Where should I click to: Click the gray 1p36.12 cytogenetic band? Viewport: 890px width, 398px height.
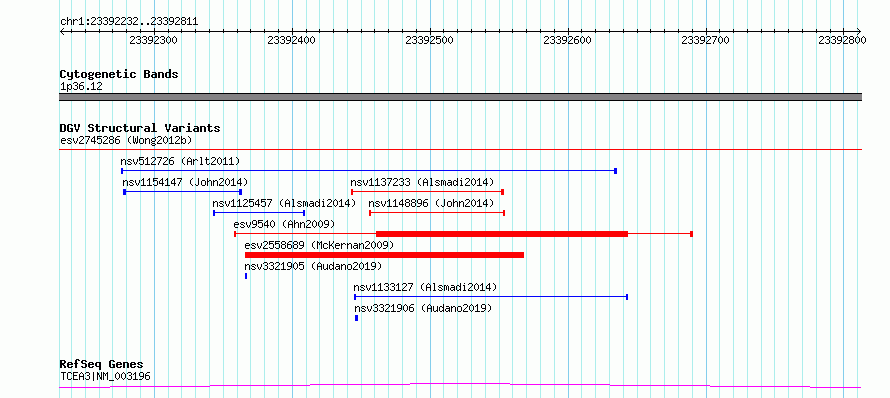point(460,97)
